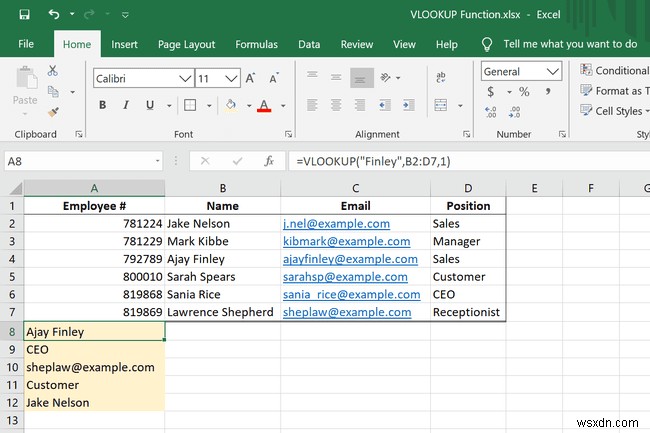Decrease font size with the small A icon

[274, 78]
